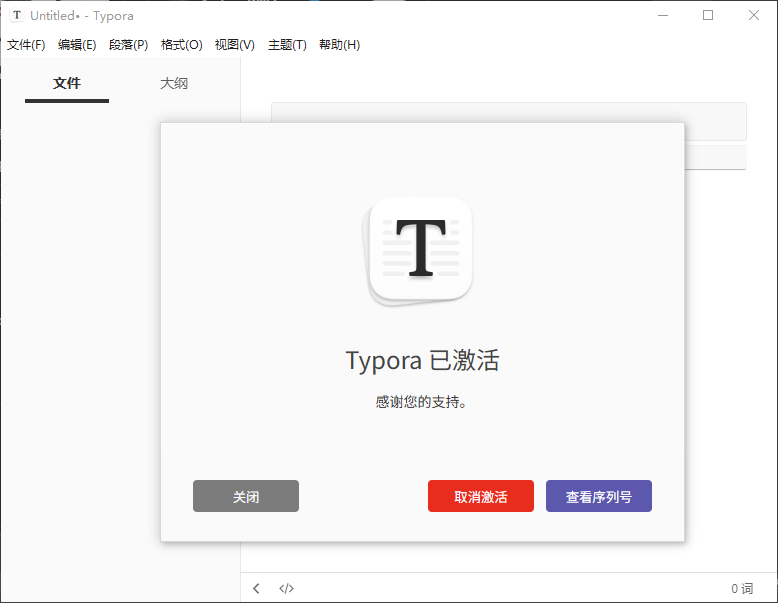Toggle source code mode icon
This screenshot has height=603, width=778.
(286, 589)
